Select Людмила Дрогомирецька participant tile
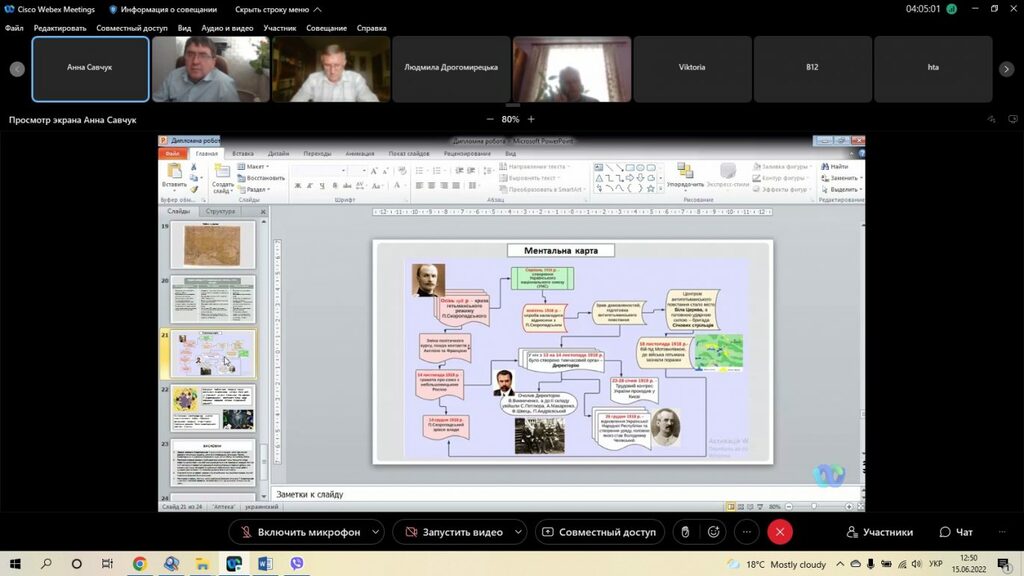The height and width of the screenshot is (576, 1024). tap(451, 68)
